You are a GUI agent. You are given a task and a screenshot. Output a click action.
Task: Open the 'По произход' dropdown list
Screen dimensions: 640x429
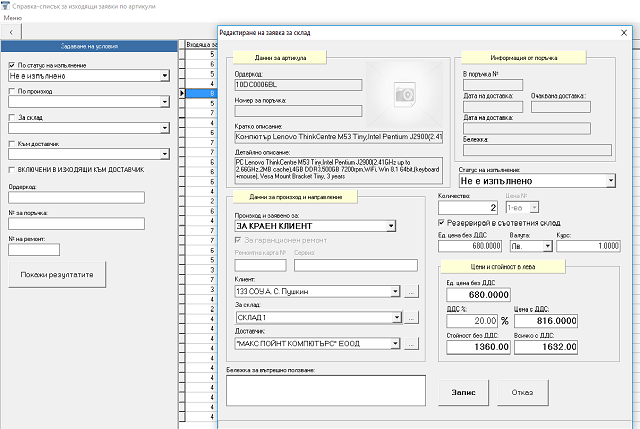point(164,102)
